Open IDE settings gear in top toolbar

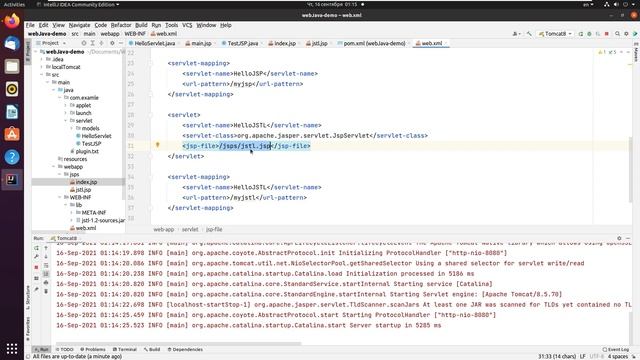[626, 34]
